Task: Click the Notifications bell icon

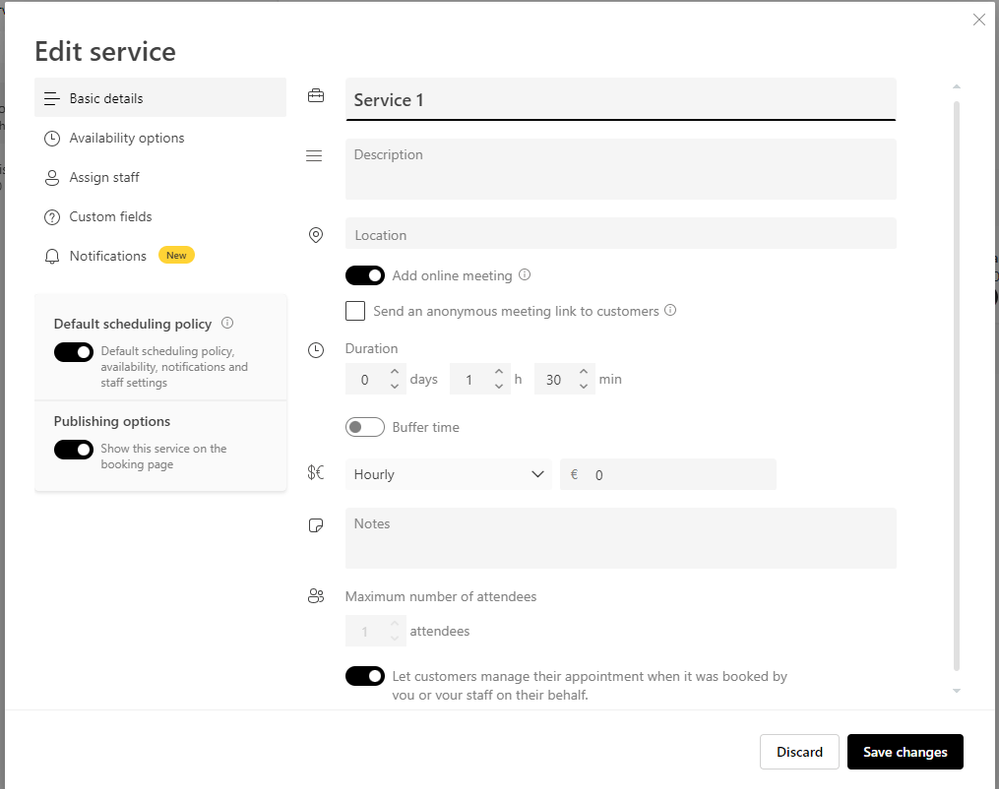Action: (x=52, y=256)
